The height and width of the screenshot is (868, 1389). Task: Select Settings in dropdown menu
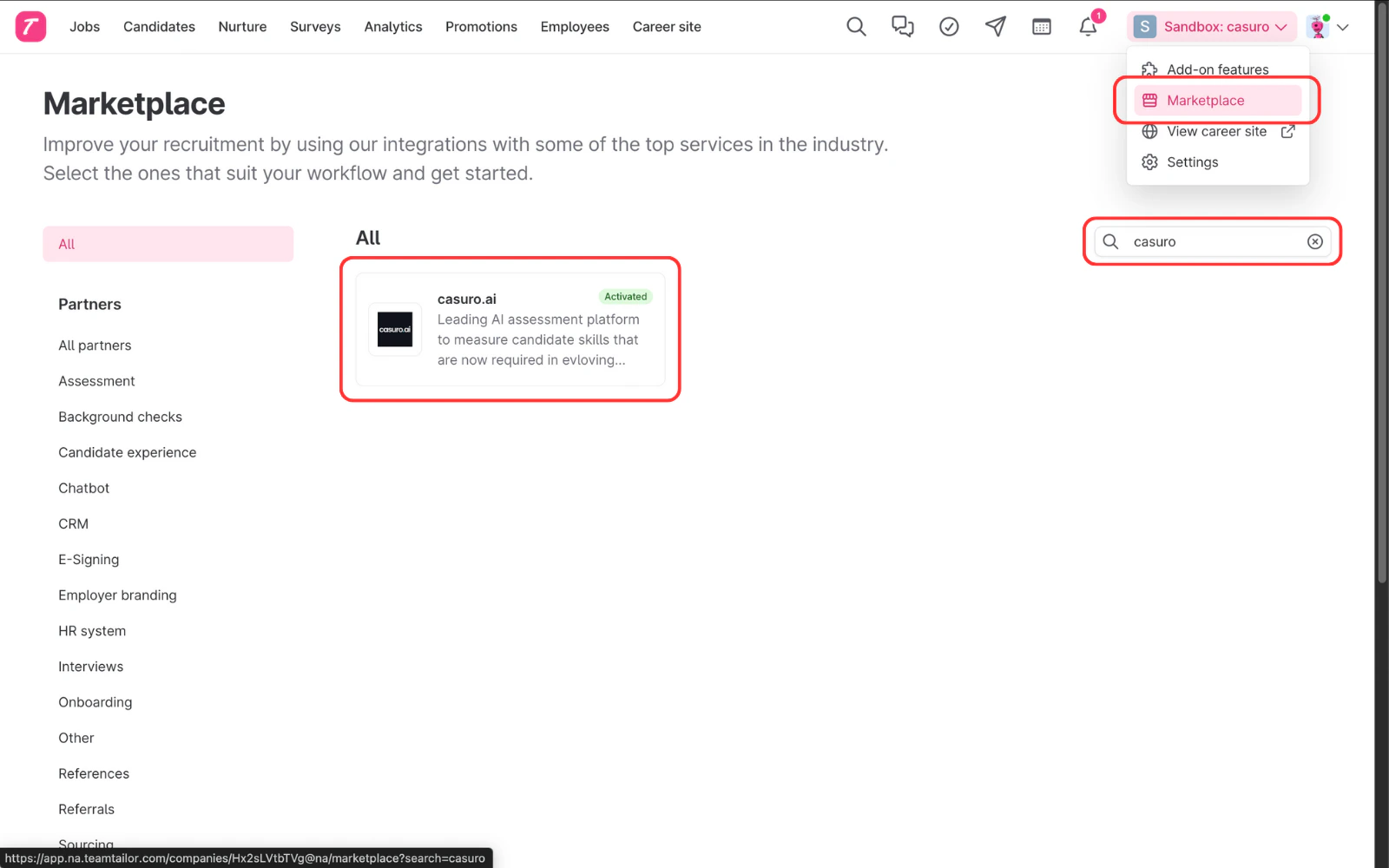click(x=1218, y=162)
